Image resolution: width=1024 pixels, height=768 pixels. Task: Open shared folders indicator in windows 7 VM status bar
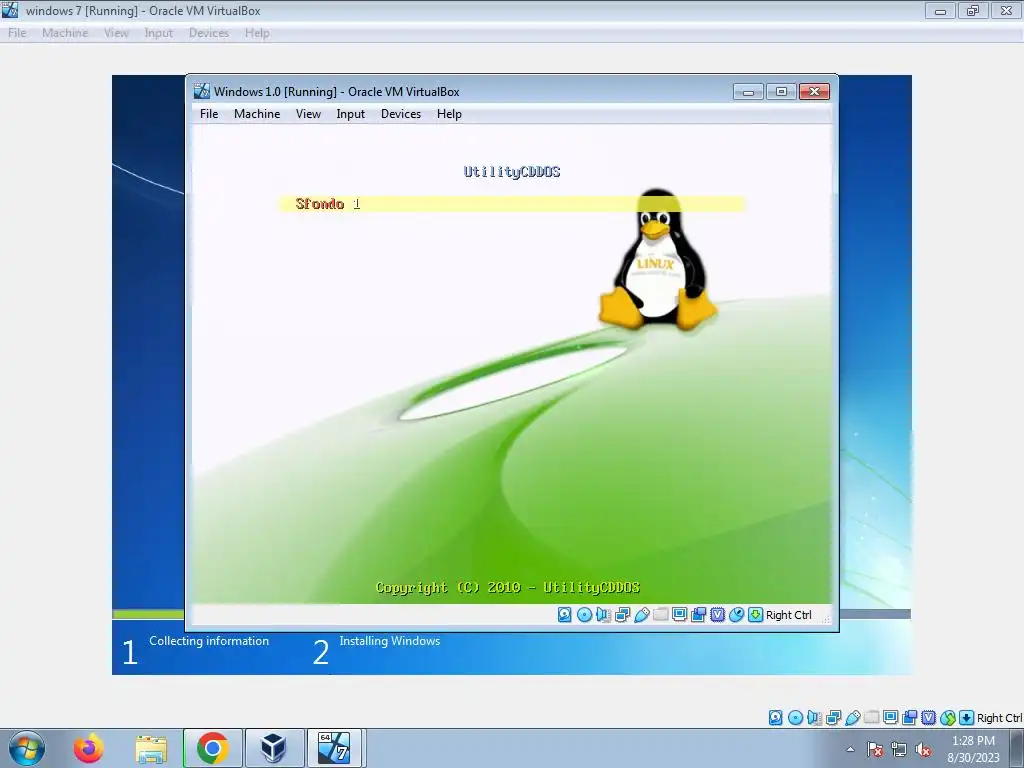point(871,718)
